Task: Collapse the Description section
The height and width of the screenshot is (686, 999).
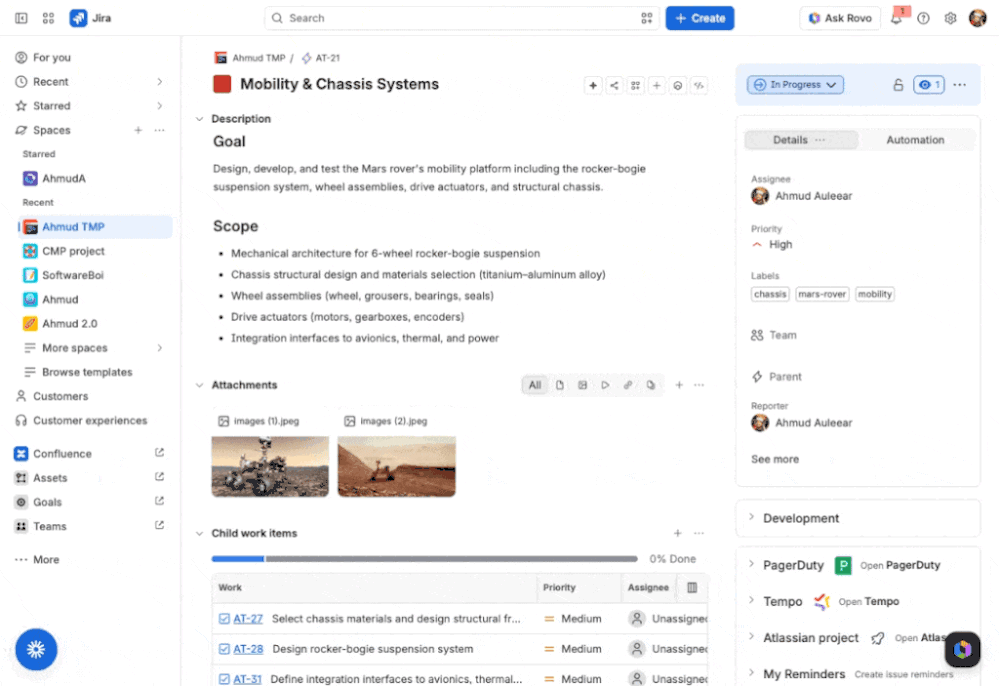Action: [199, 119]
